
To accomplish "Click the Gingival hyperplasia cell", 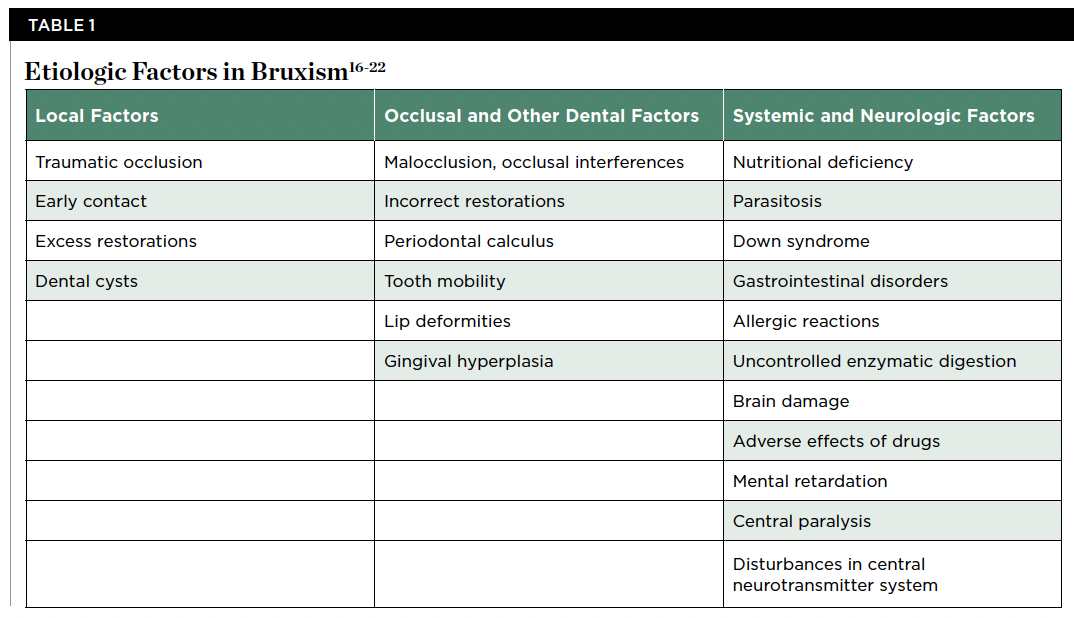I will [x=469, y=361].
